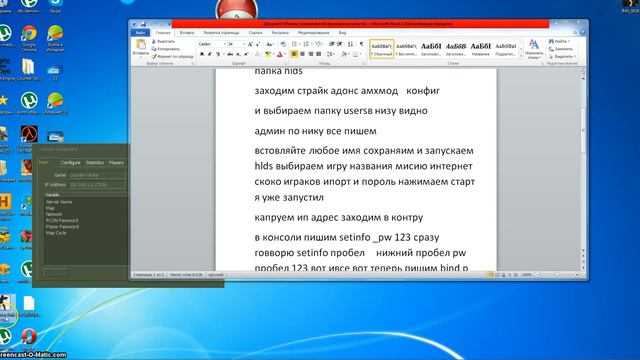Switch to Рецензирование (Review) tab

click(313, 33)
